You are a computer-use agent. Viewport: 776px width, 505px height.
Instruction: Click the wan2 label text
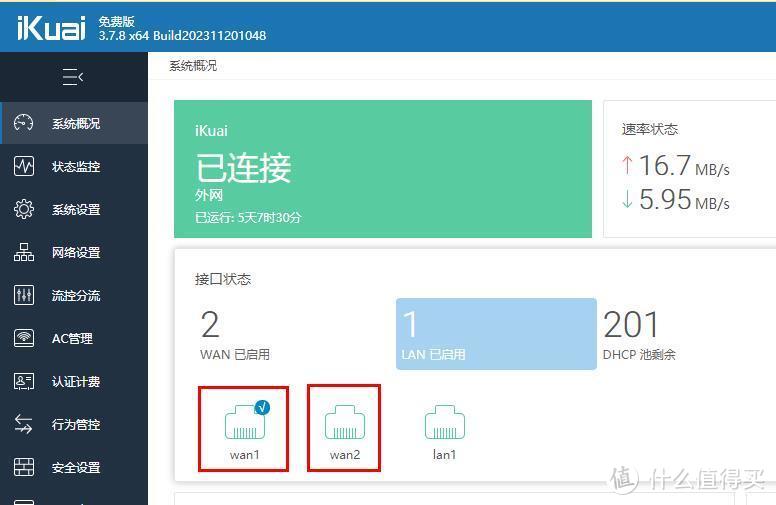click(x=345, y=454)
